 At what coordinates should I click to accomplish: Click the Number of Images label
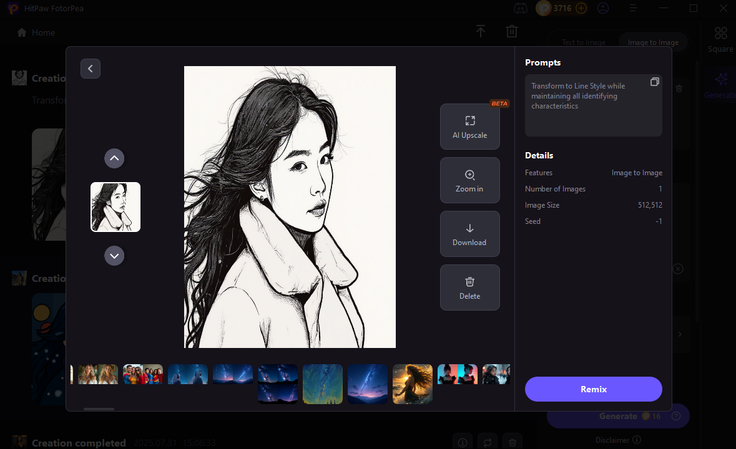pyautogui.click(x=555, y=189)
